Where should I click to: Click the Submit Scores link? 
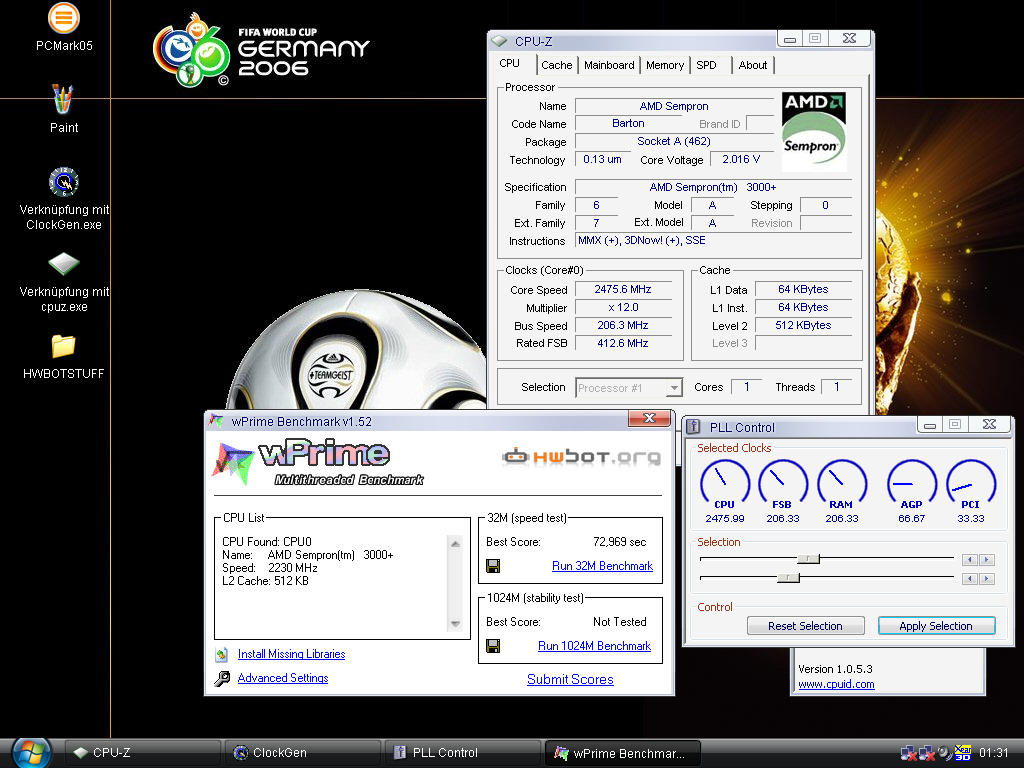(570, 679)
